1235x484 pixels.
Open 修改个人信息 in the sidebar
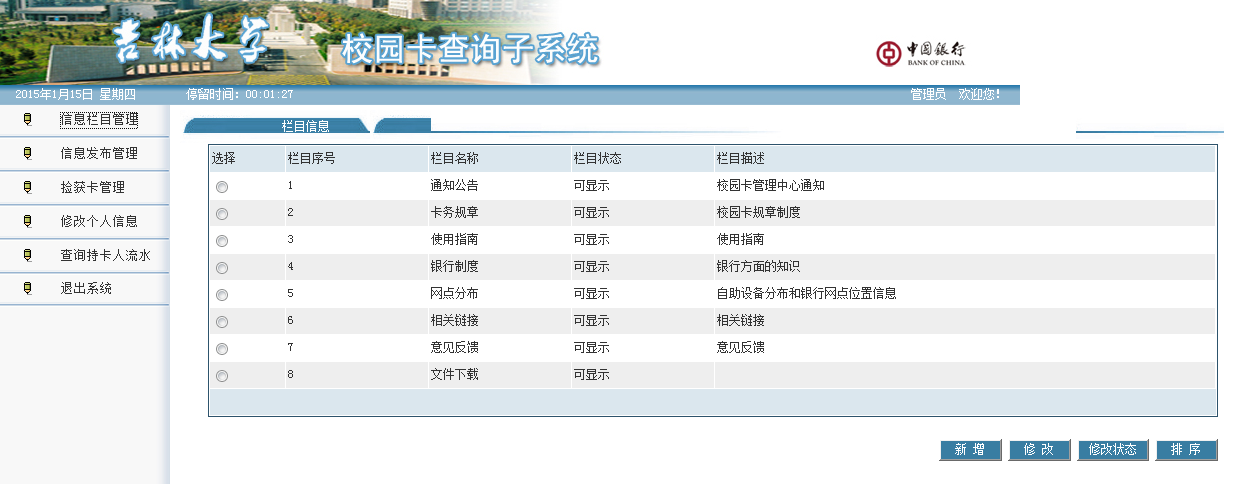99,221
